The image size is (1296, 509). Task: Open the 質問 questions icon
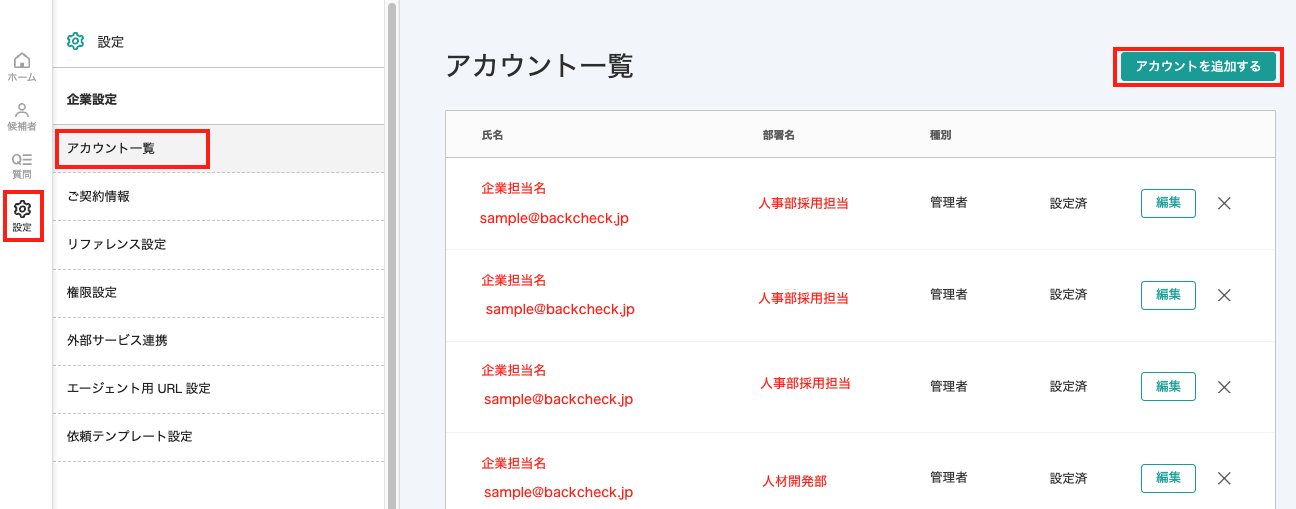tap(22, 165)
